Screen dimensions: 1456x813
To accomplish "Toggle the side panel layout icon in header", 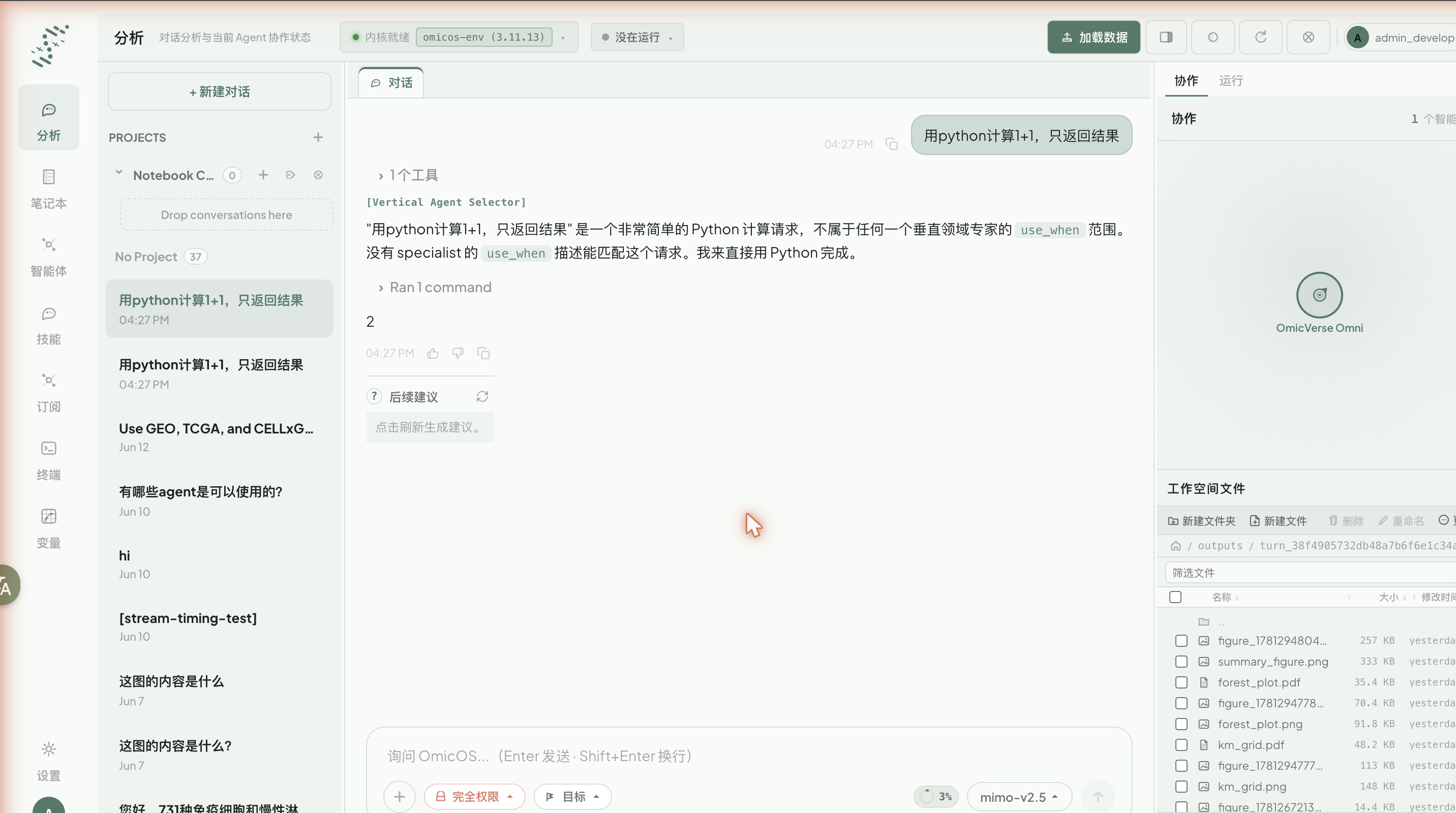I will pyautogui.click(x=1166, y=37).
